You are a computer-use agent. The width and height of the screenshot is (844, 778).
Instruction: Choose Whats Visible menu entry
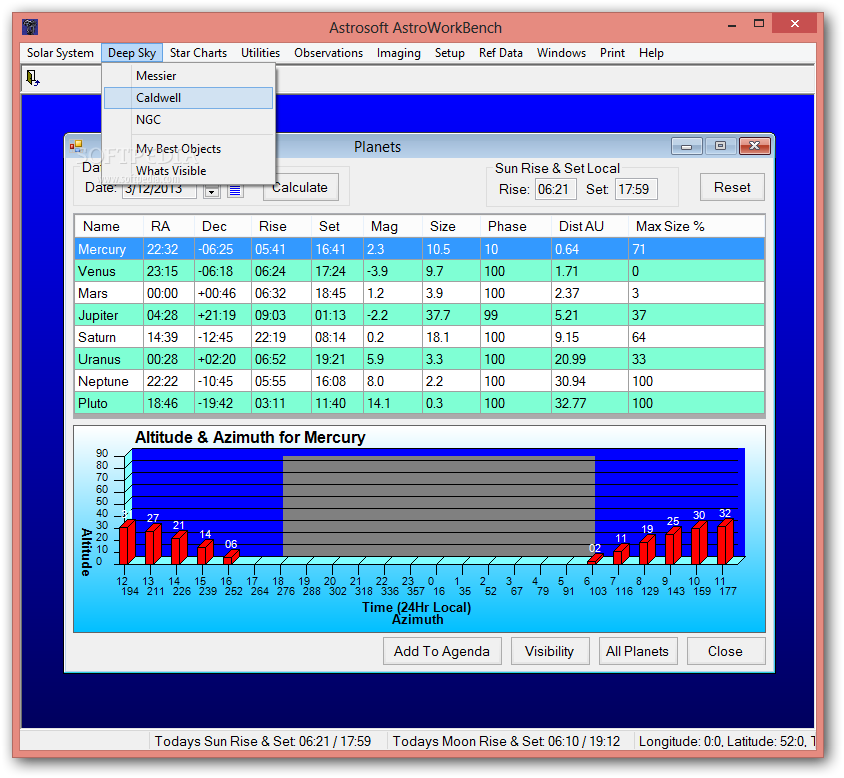(188, 171)
